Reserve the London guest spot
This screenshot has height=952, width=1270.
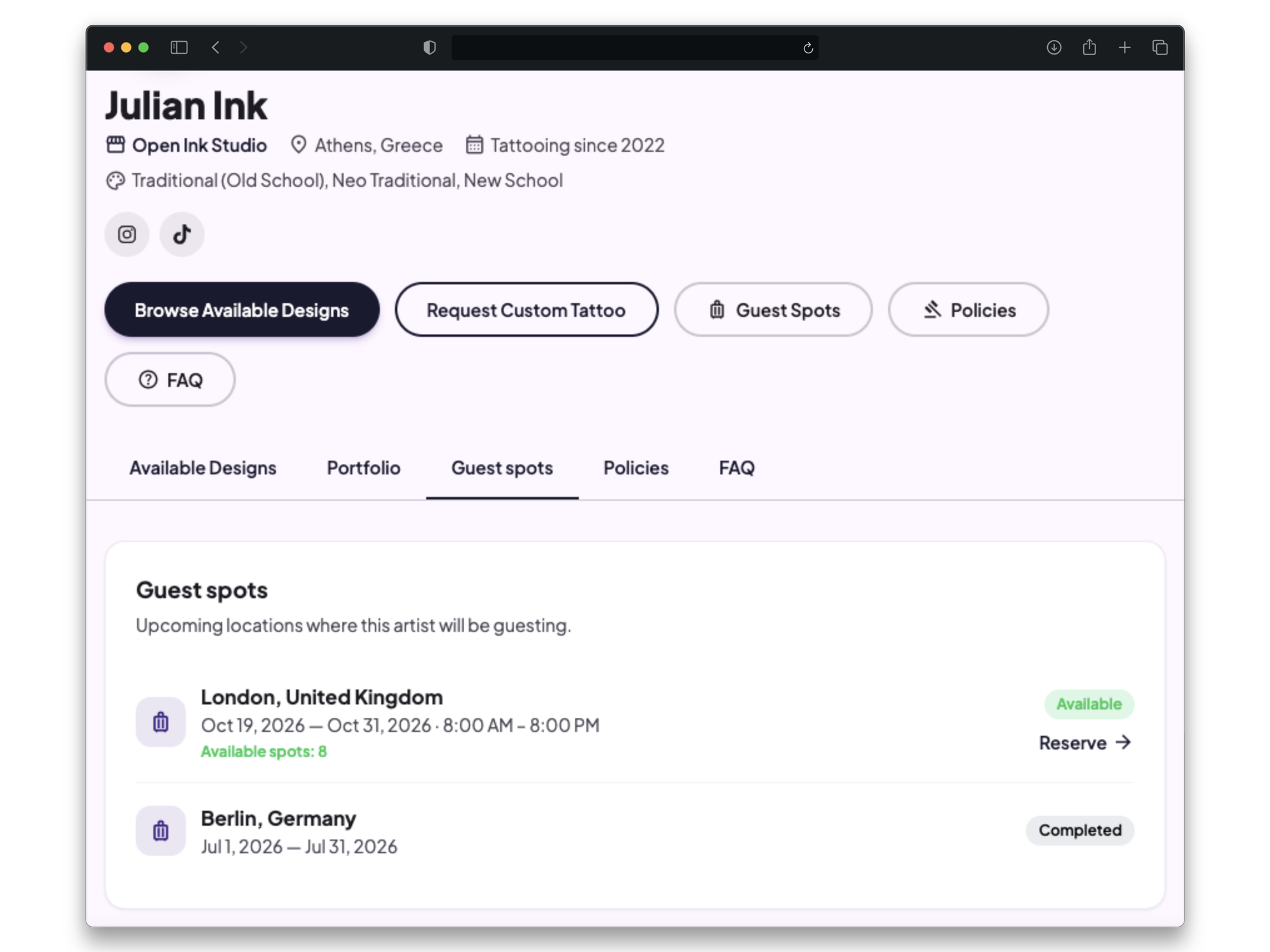1085,743
